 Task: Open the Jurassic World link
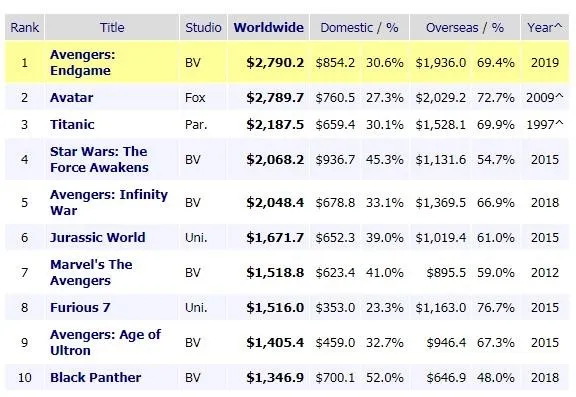point(98,237)
